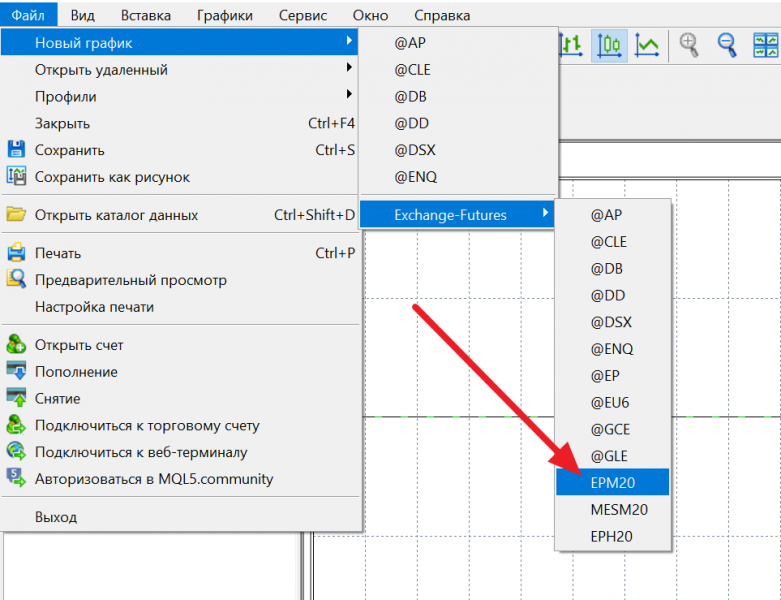Screen dimensions: 781x600
Task: Choose Открыть каталог данных entry
Action: click(179, 215)
